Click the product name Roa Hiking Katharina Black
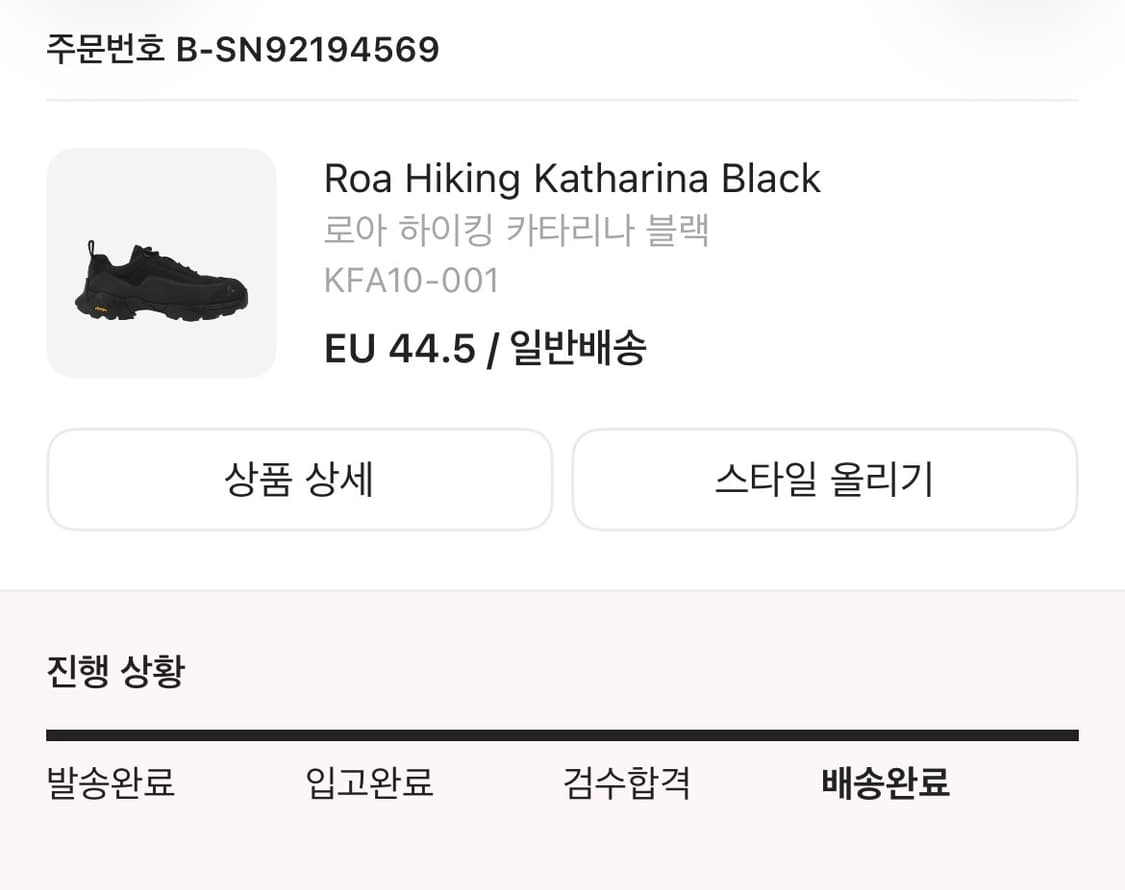Viewport: 1125px width, 890px height. click(572, 178)
